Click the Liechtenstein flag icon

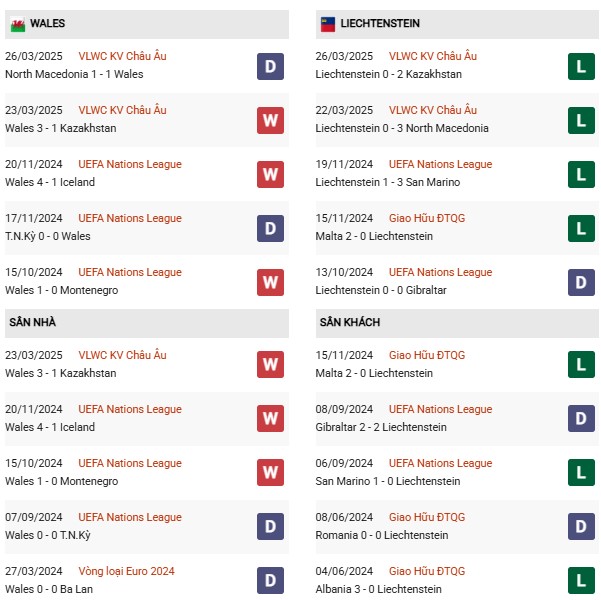click(328, 24)
